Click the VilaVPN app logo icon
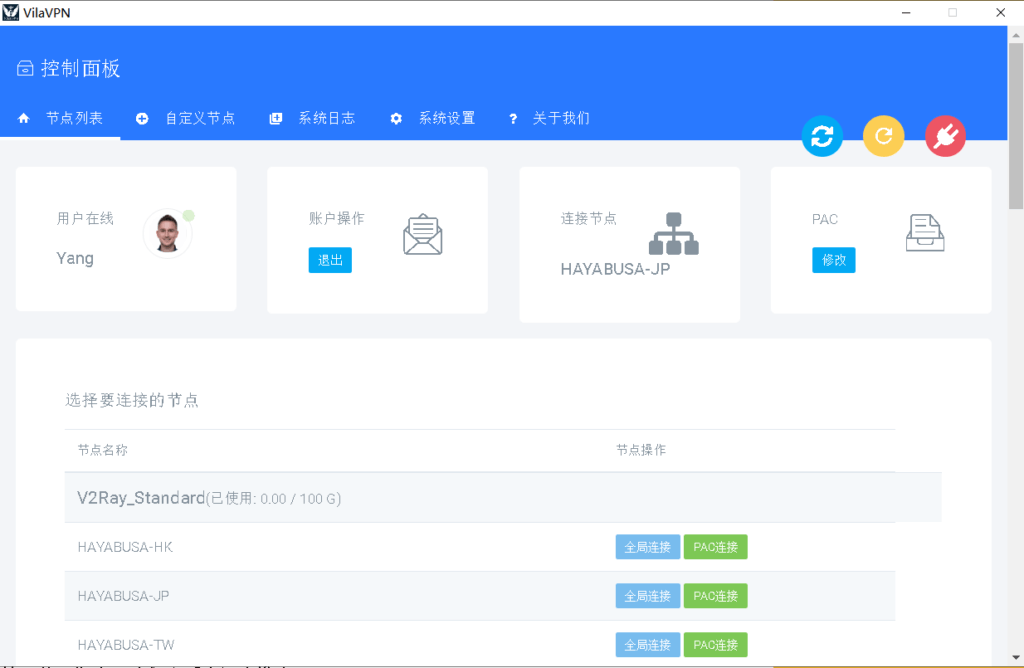 (10, 12)
